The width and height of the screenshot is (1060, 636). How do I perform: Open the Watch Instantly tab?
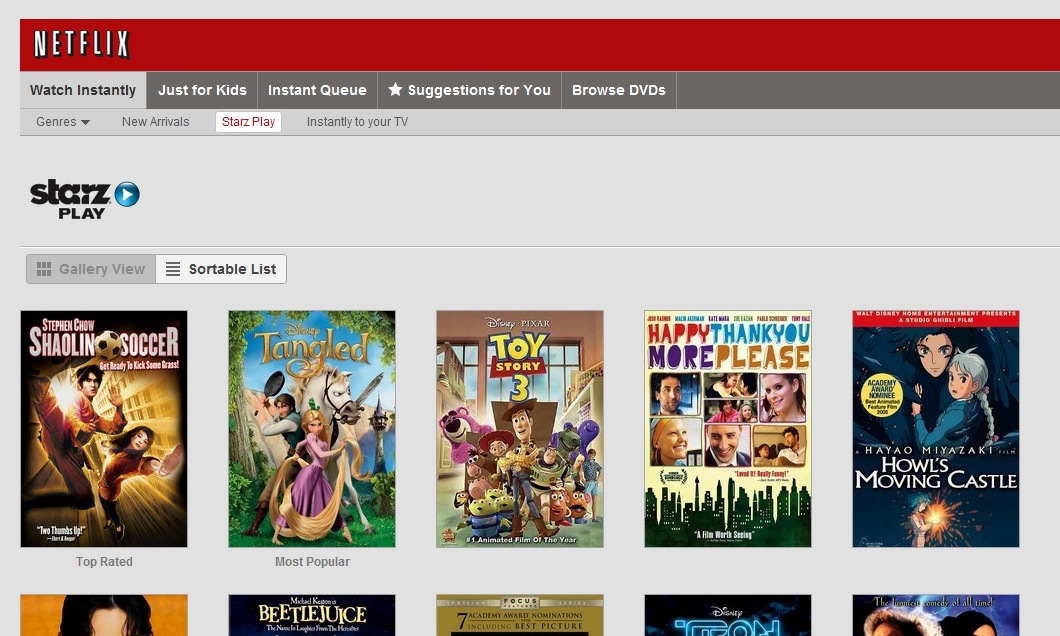pos(83,90)
